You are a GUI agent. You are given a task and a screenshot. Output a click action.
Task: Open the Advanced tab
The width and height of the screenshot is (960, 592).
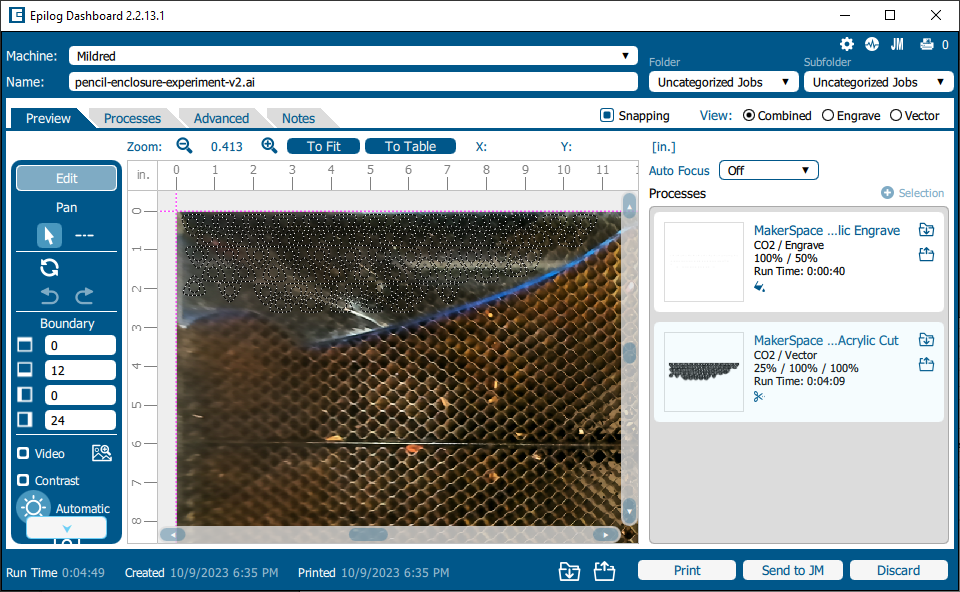(x=221, y=118)
